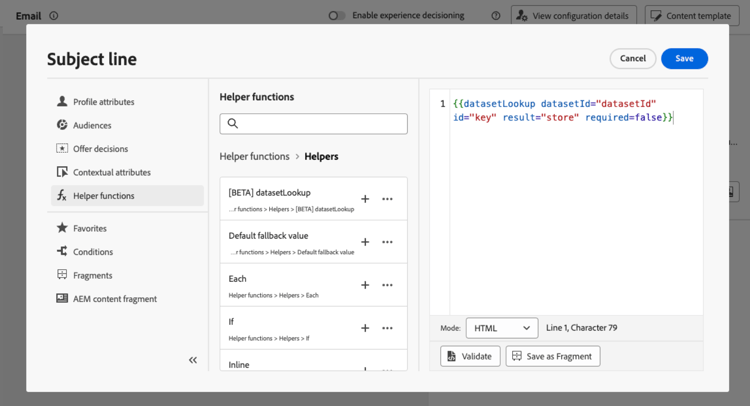Add the [BETA] datasetLookup helper with plus
750x406 pixels.
click(365, 199)
